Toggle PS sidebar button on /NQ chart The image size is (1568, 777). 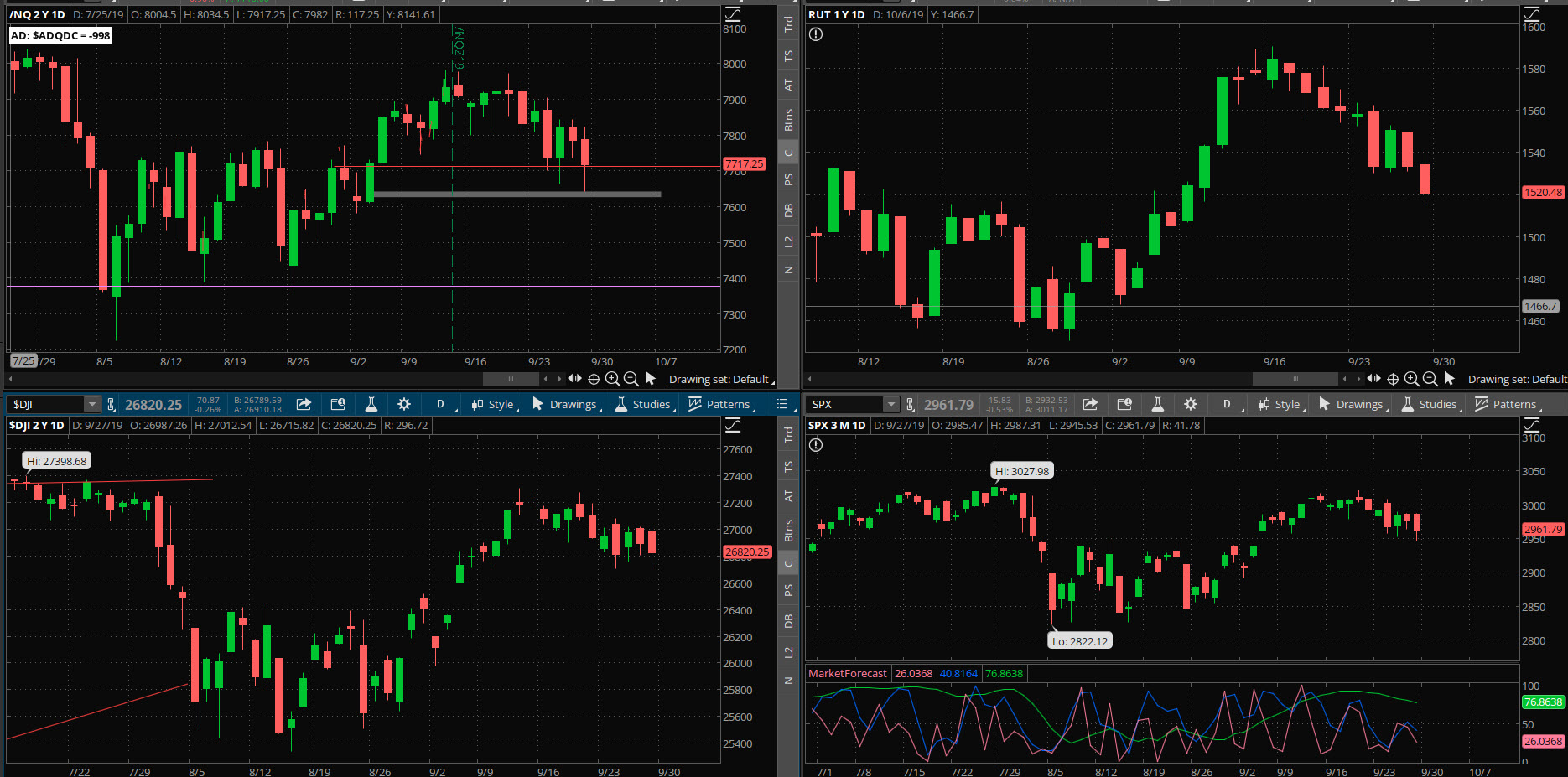coord(788,179)
